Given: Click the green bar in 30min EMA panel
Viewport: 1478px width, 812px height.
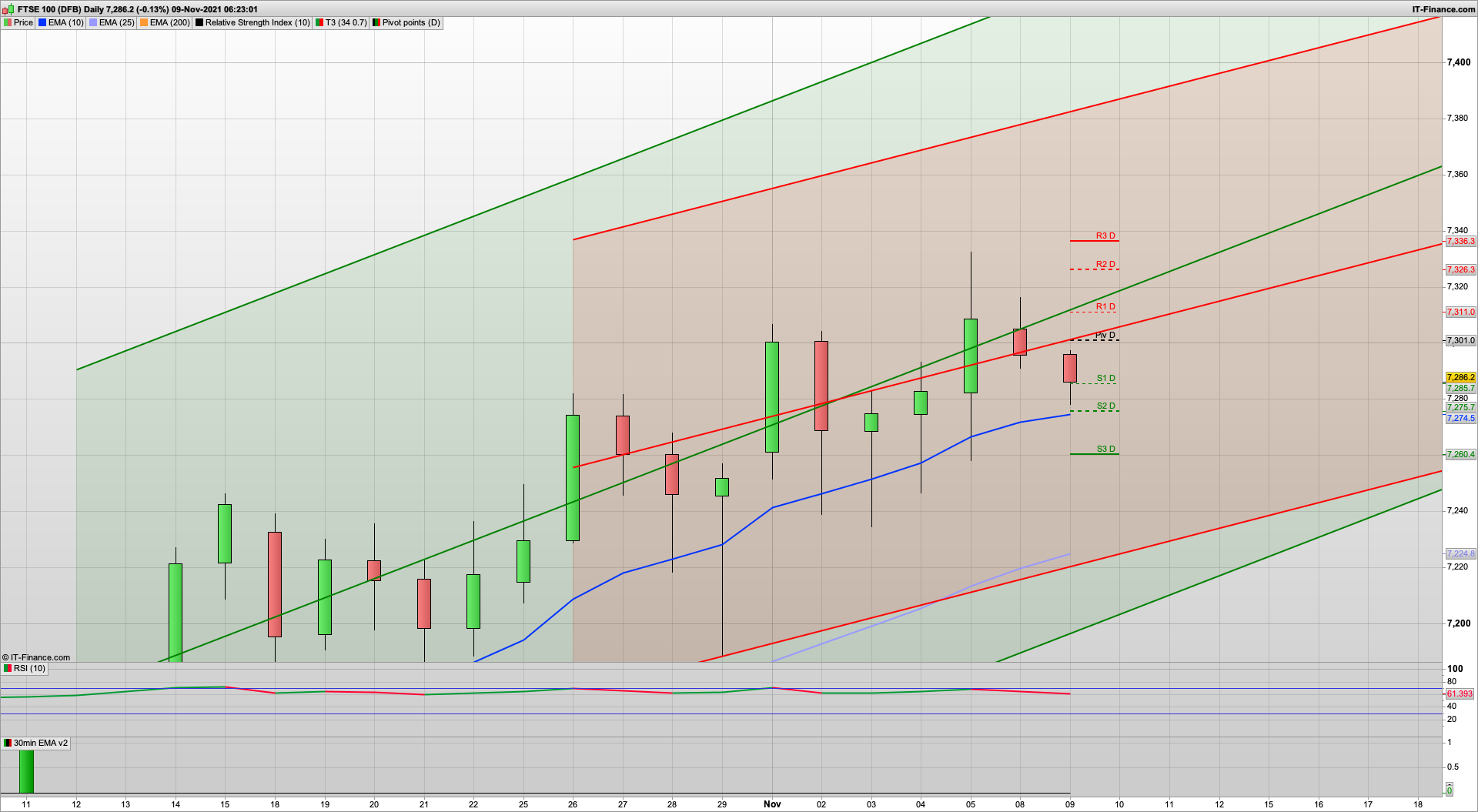Looking at the screenshot, I should (x=26, y=771).
